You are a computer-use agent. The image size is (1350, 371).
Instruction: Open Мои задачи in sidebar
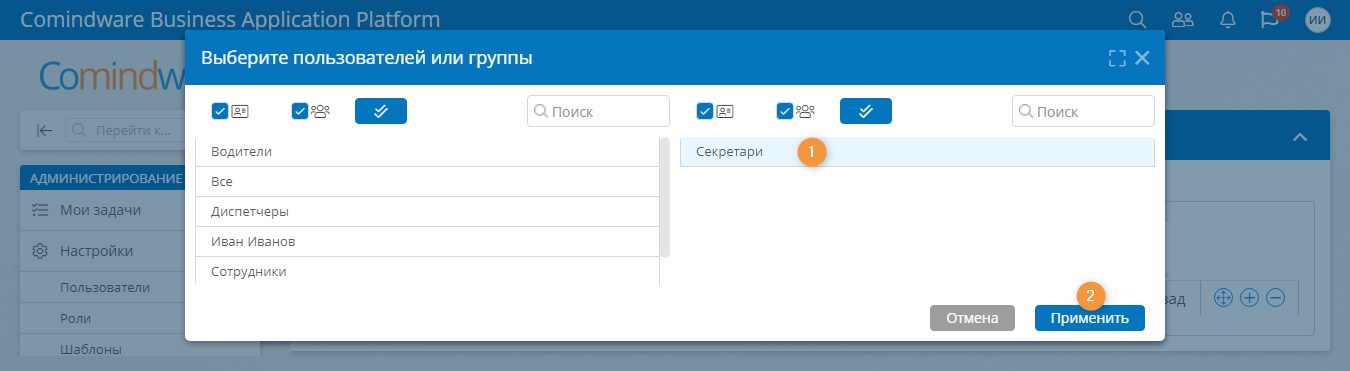pos(102,210)
